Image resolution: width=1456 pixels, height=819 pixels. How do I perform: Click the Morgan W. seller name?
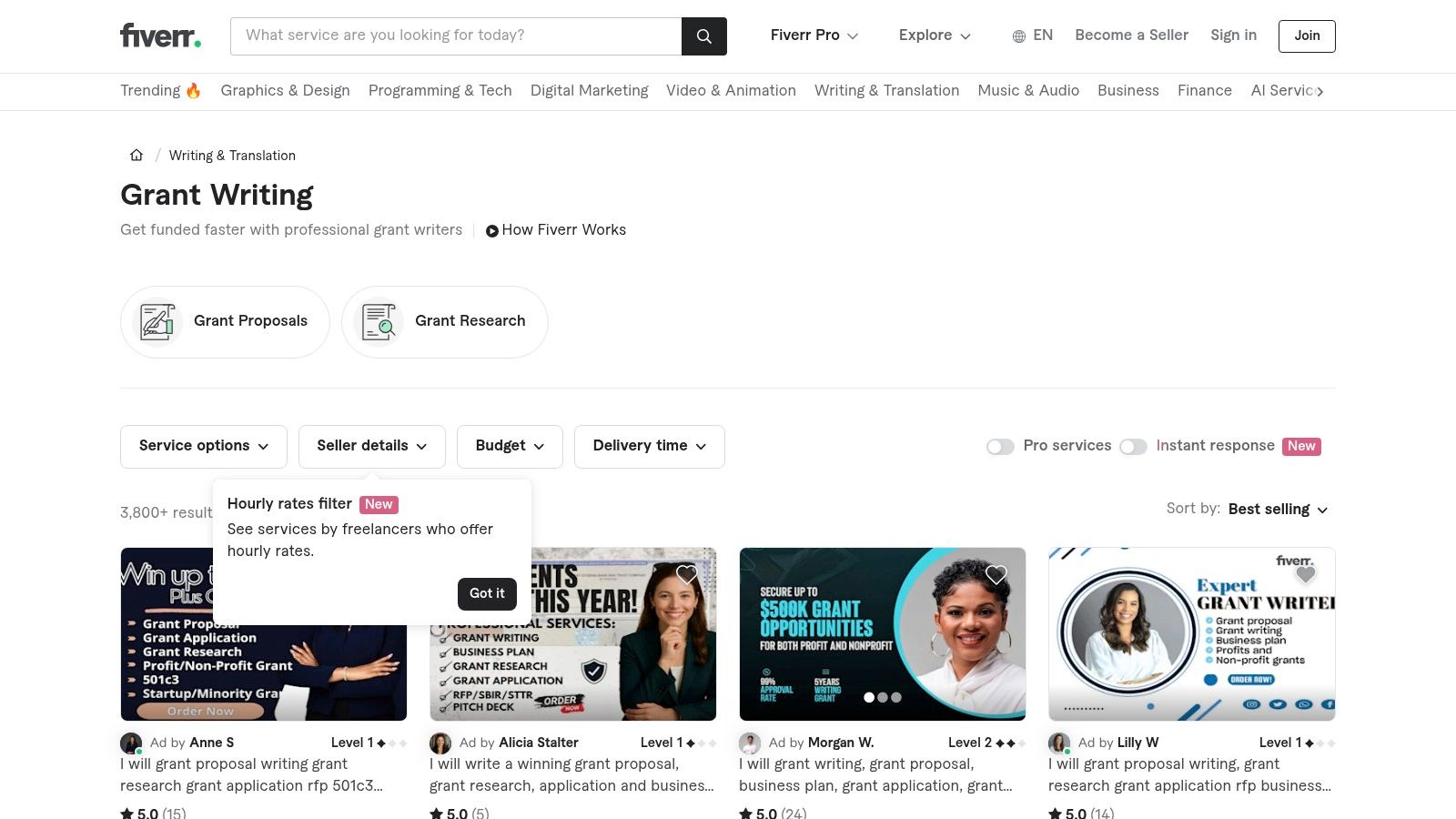pos(841,743)
